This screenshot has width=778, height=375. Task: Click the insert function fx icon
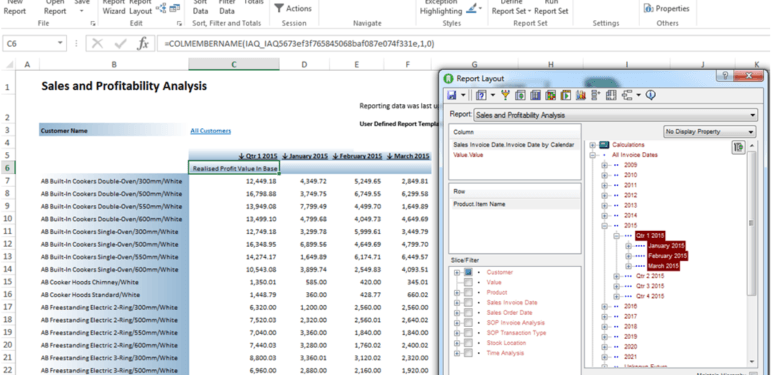coord(143,44)
